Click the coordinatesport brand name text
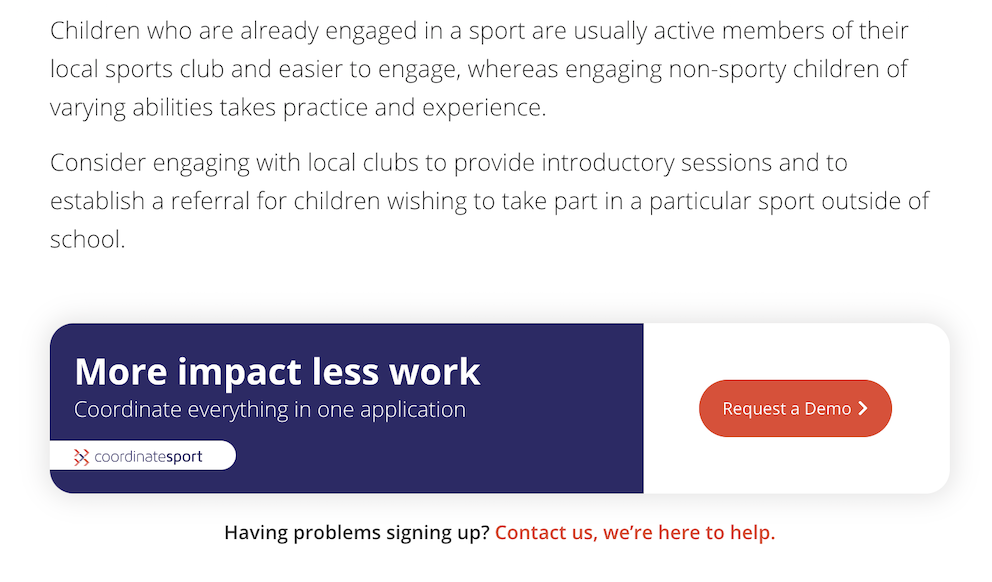 tap(148, 457)
